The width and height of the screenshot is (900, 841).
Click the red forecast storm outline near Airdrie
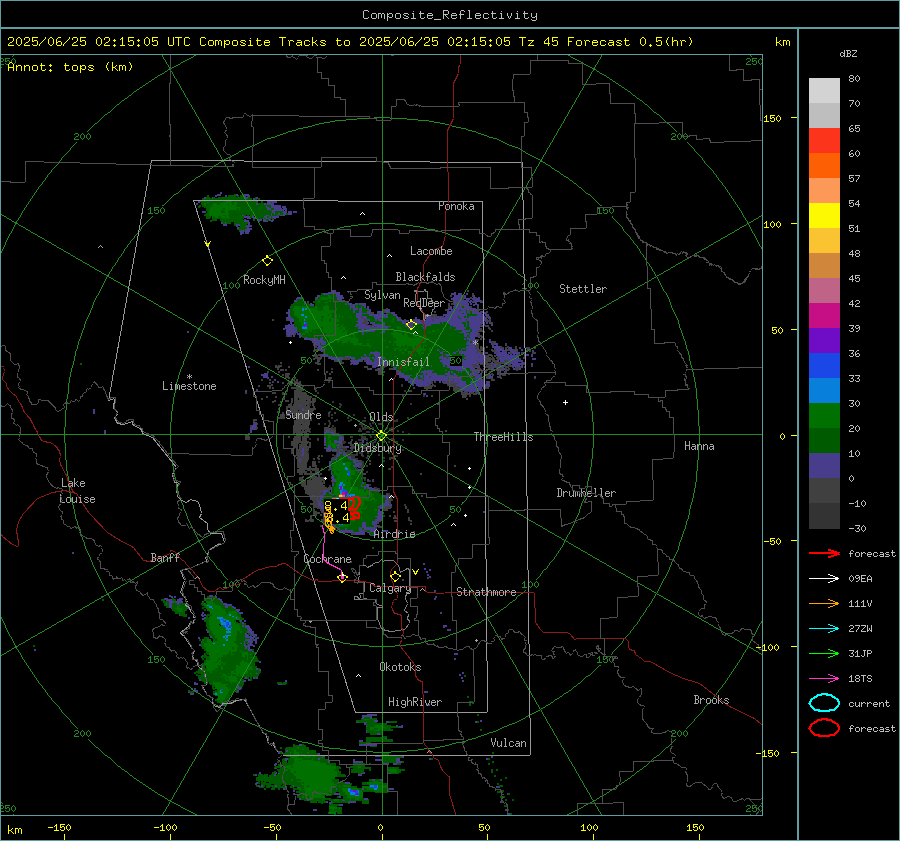pyautogui.click(x=354, y=506)
